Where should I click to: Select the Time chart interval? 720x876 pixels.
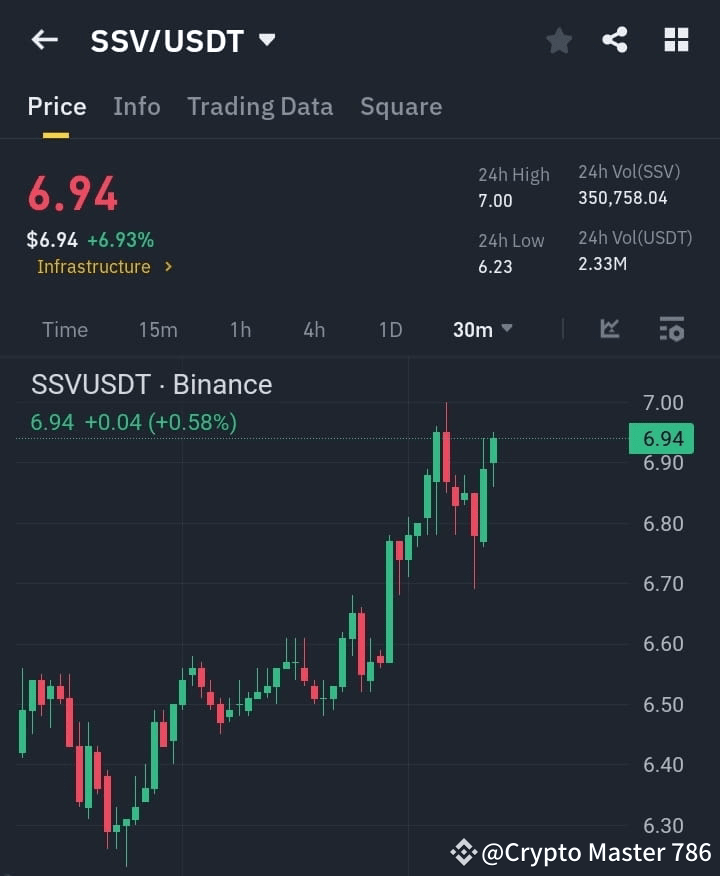(x=65, y=330)
